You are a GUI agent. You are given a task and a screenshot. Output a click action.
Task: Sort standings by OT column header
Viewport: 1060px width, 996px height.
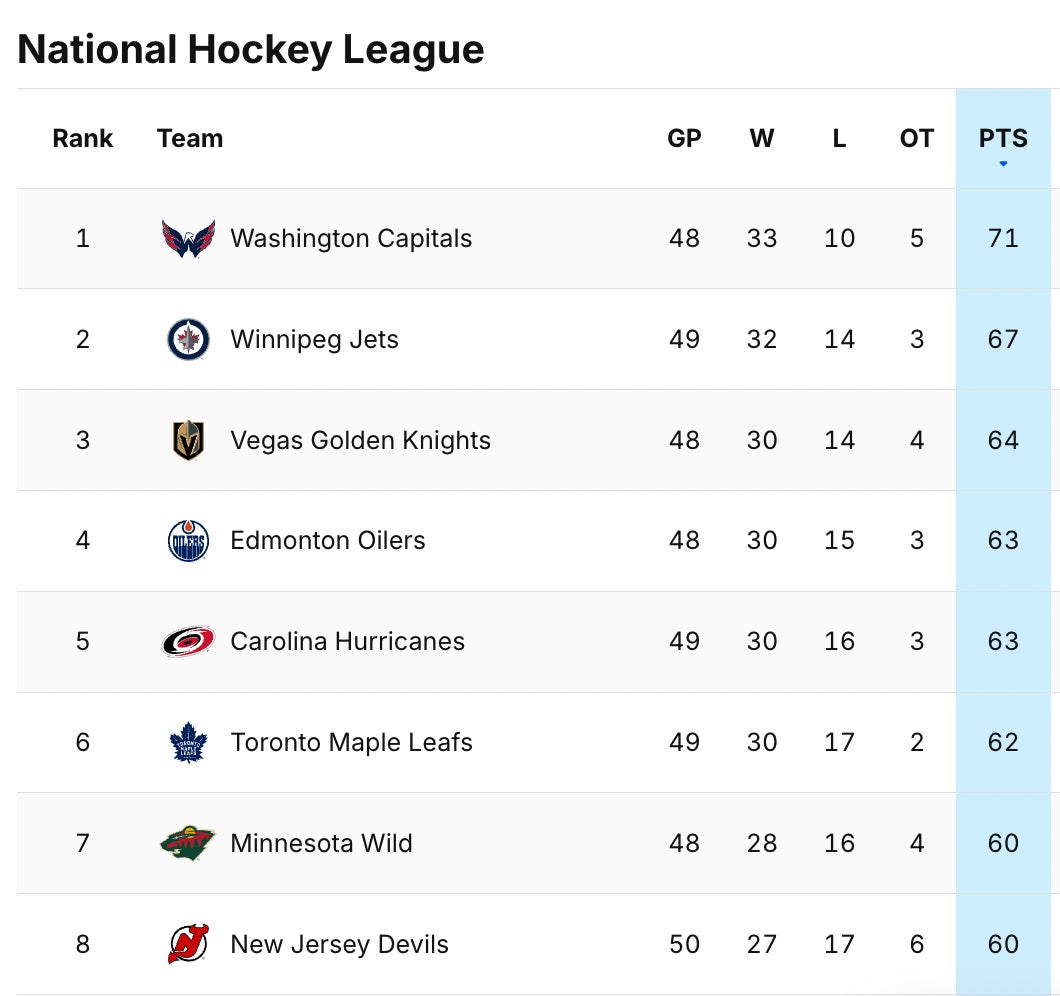click(x=916, y=139)
